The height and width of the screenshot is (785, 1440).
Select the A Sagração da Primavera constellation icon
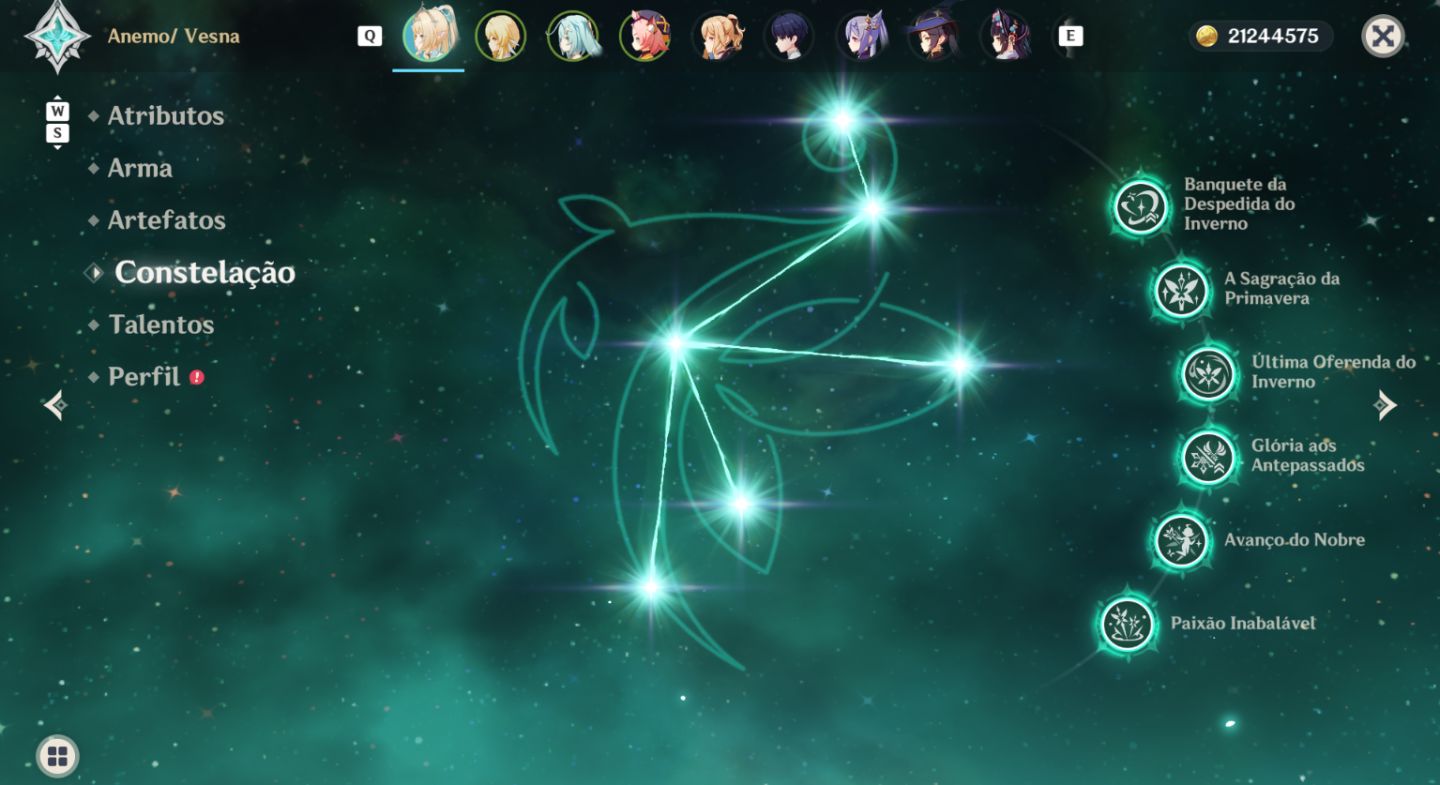coord(1180,290)
